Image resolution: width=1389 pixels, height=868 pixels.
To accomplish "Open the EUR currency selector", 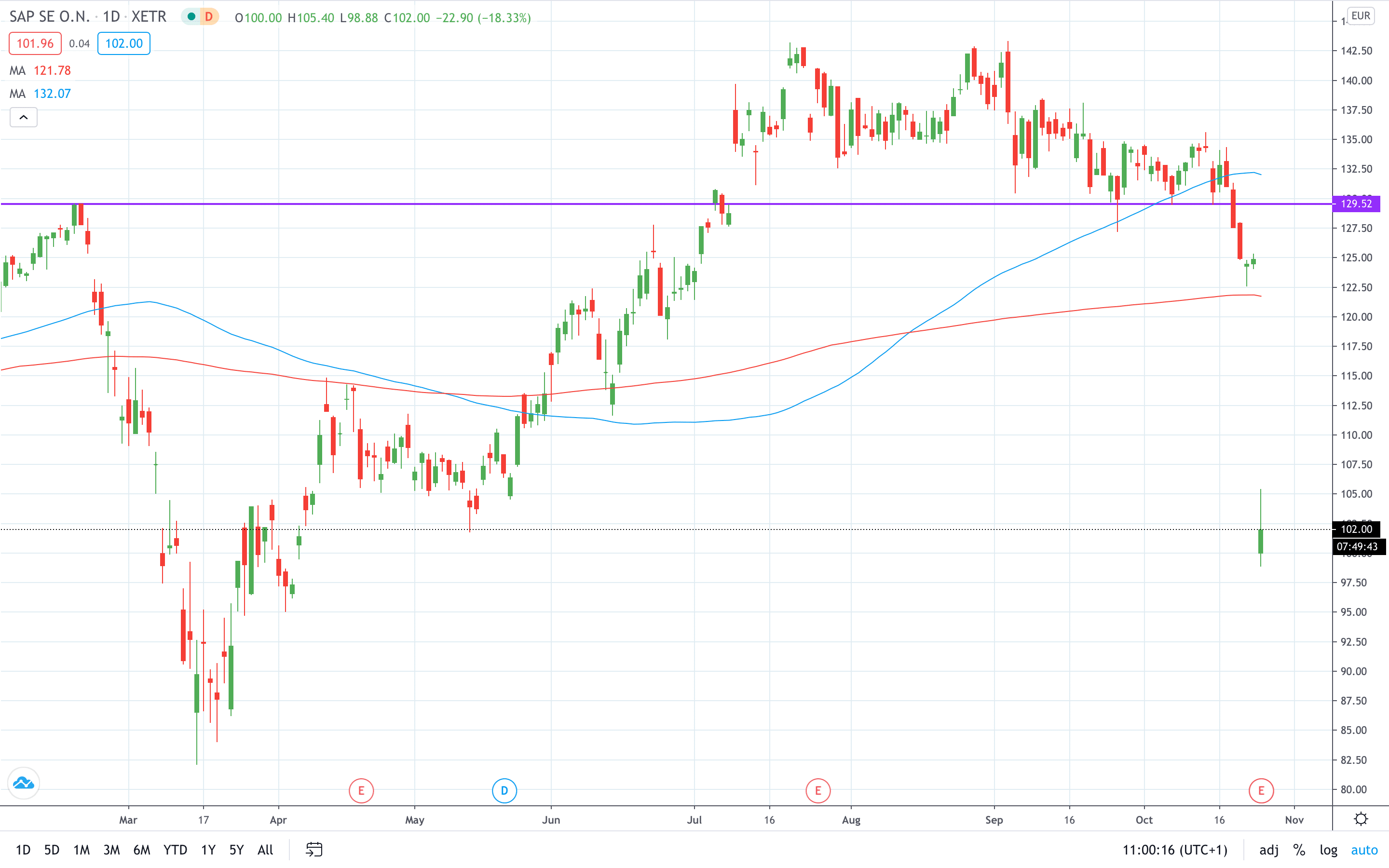I will click(1361, 15).
